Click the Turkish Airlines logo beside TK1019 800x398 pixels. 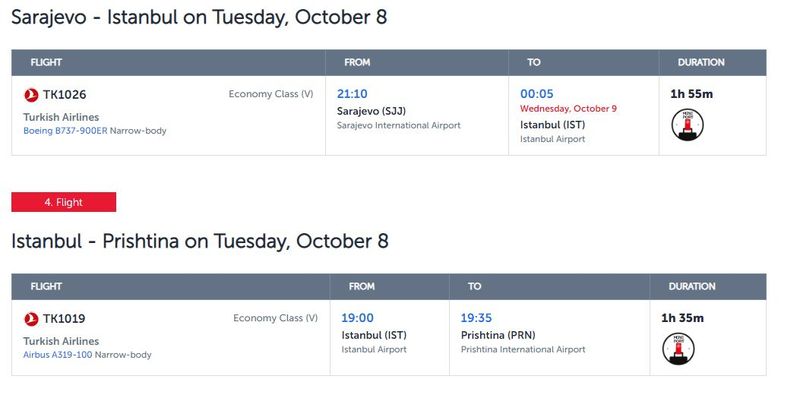pos(31,319)
